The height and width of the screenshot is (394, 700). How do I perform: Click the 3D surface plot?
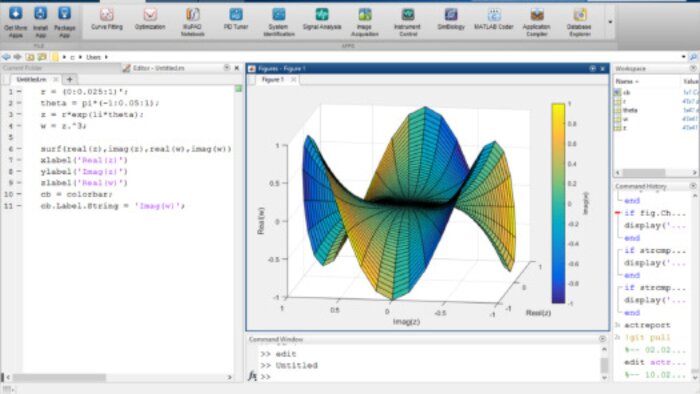click(408, 203)
